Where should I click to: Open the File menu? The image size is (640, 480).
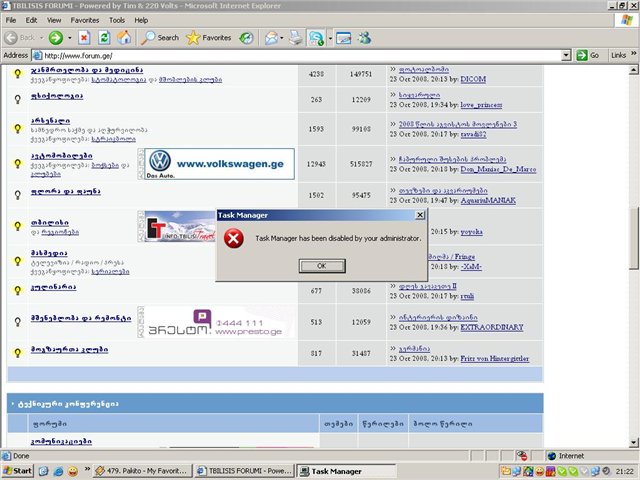pos(11,20)
